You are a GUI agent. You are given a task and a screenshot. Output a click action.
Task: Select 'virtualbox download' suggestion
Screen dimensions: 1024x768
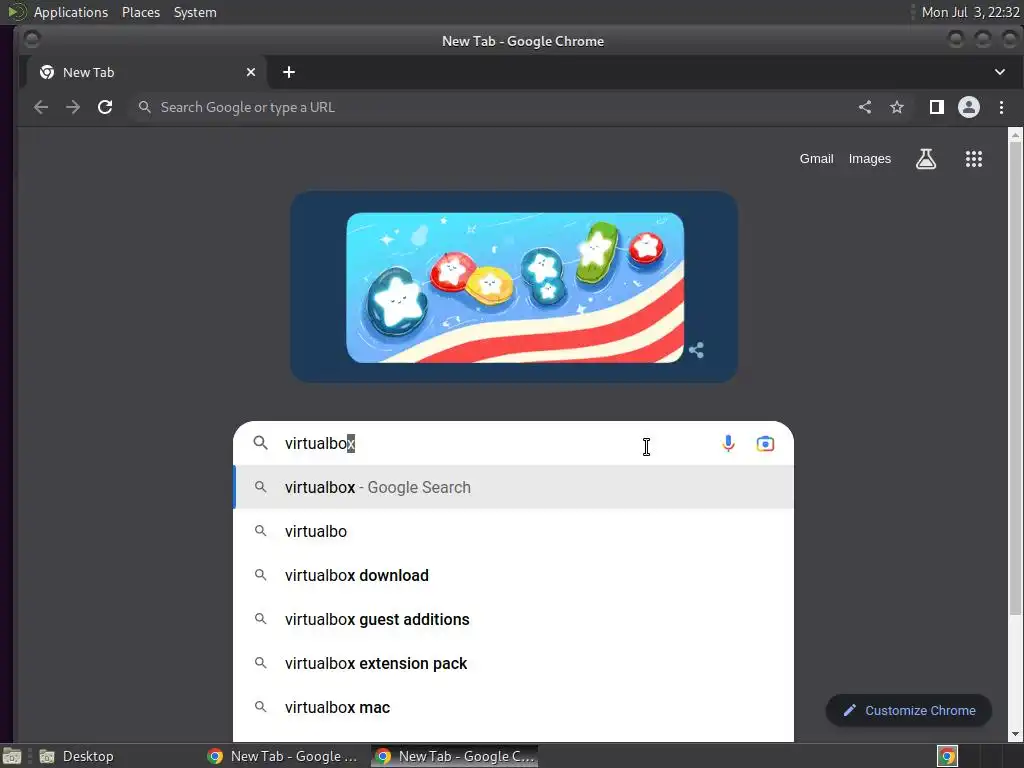(x=513, y=575)
